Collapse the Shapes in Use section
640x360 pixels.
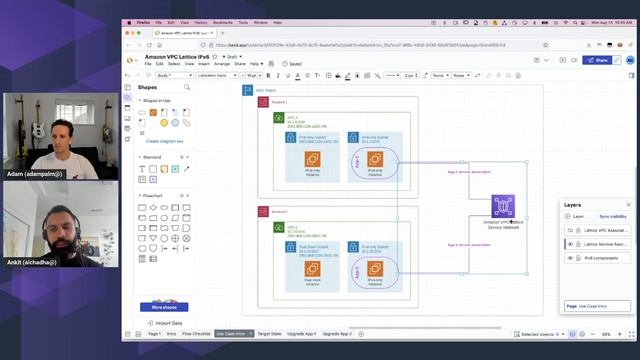(140, 100)
